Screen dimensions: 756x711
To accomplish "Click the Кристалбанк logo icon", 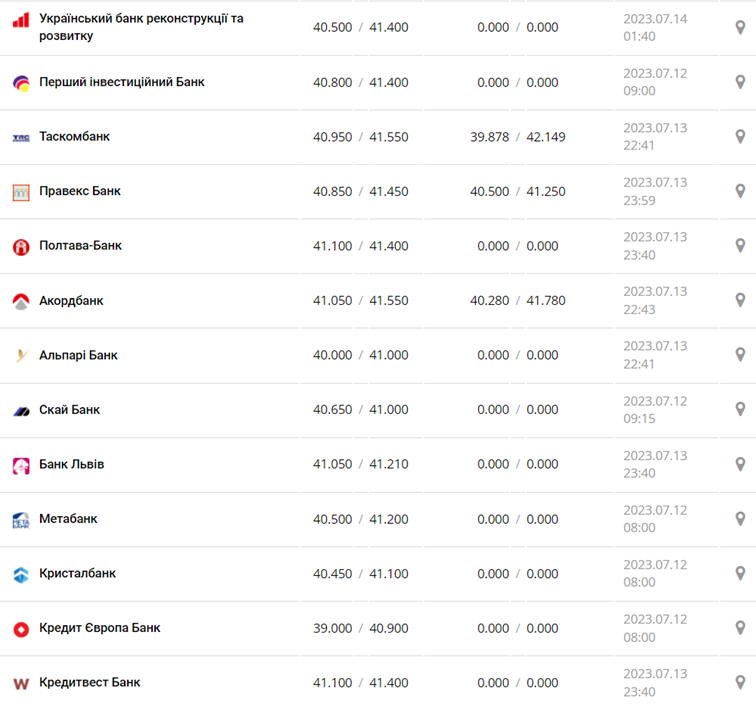I will (21, 574).
